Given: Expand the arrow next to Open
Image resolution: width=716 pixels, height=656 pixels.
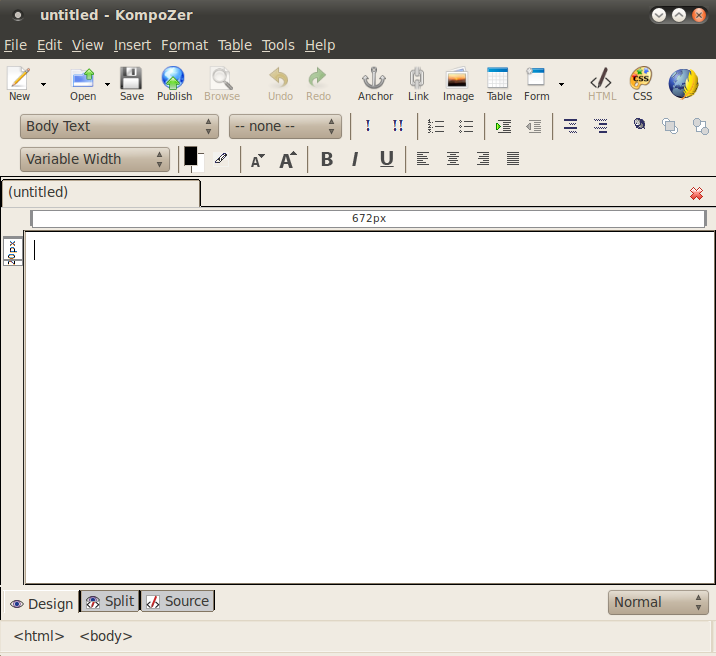Looking at the screenshot, I should click(x=107, y=84).
